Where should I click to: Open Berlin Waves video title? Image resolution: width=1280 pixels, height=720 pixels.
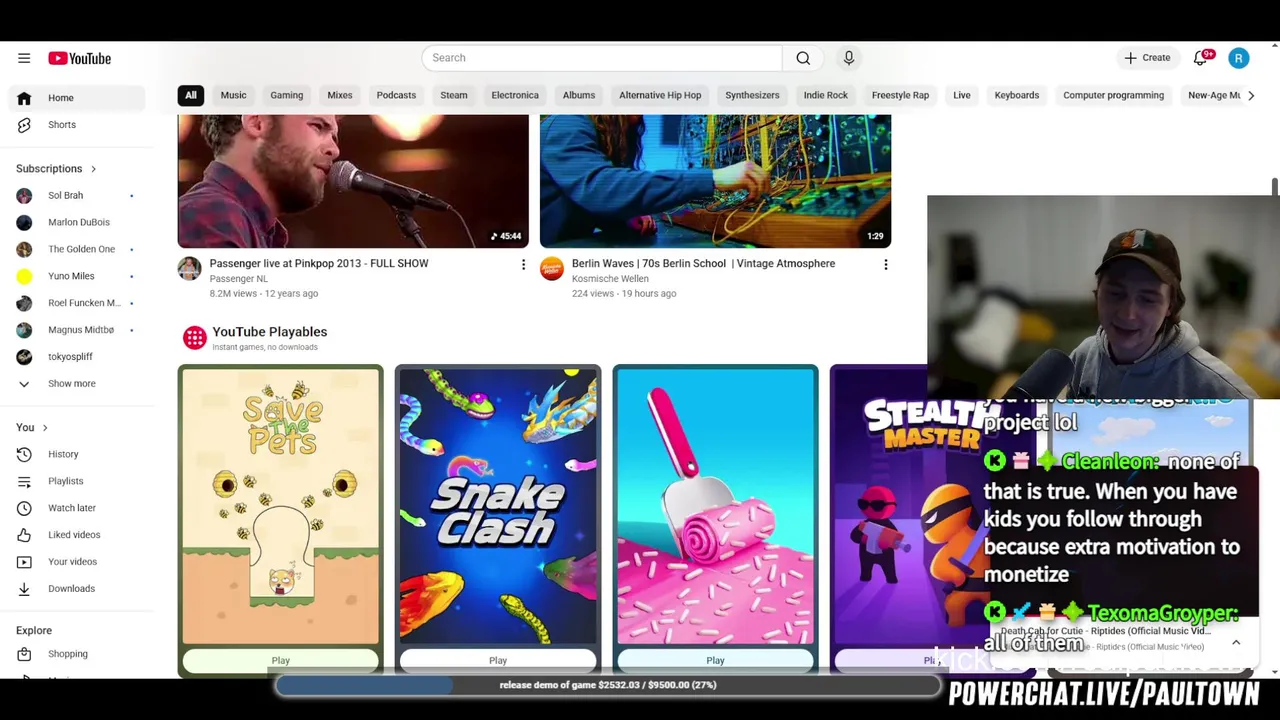coord(703,264)
